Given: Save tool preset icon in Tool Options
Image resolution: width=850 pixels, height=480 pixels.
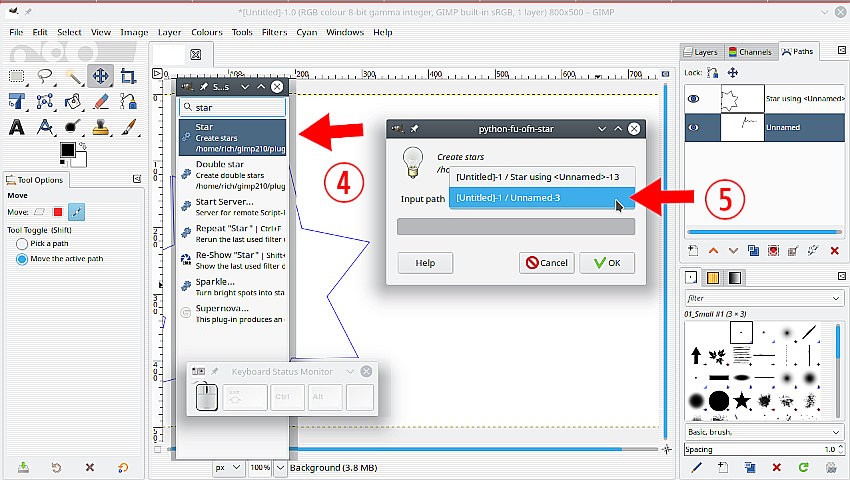Looking at the screenshot, I should pos(23,467).
